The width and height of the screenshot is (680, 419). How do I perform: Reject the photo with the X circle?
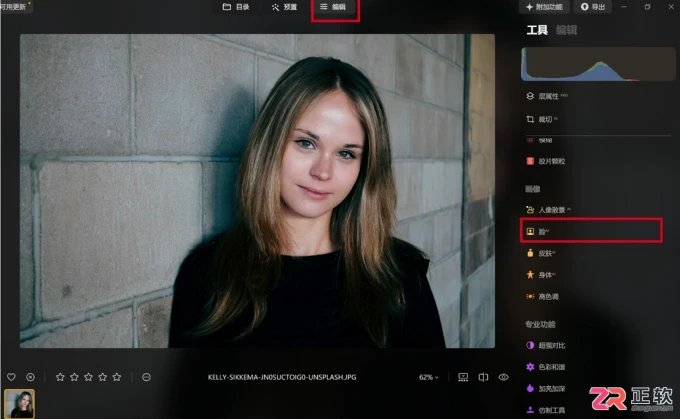tap(30, 377)
